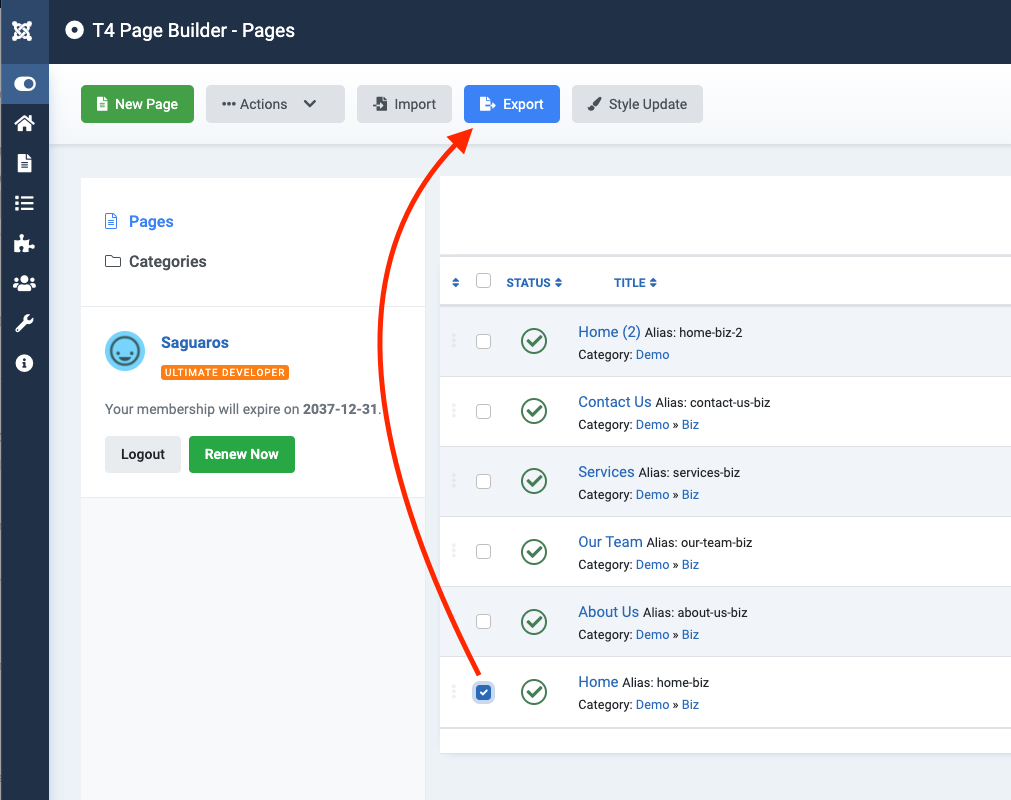The image size is (1011, 800).
Task: Uncheck the Home page row checkbox
Action: click(484, 692)
